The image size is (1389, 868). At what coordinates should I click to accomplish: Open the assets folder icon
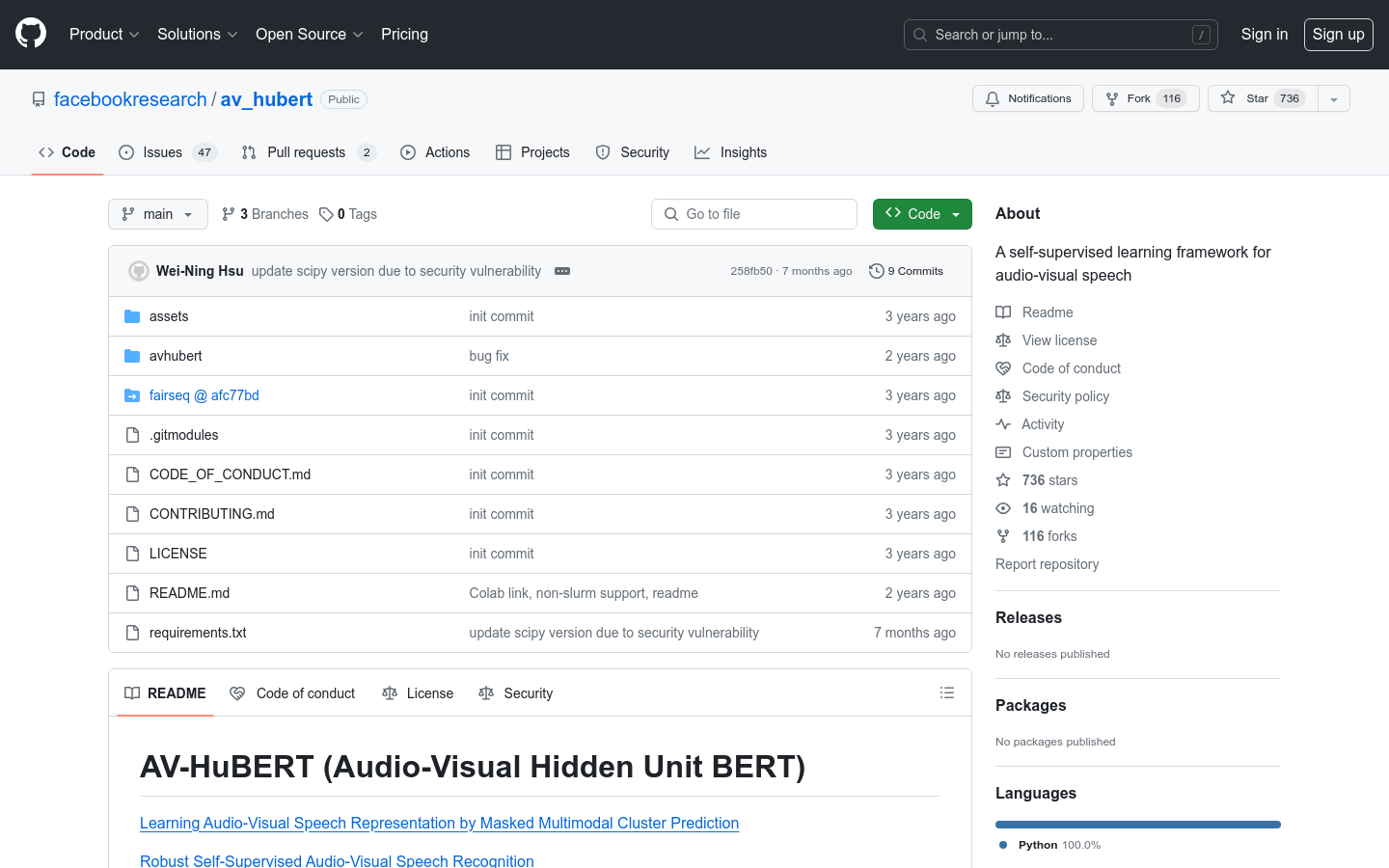click(x=132, y=316)
